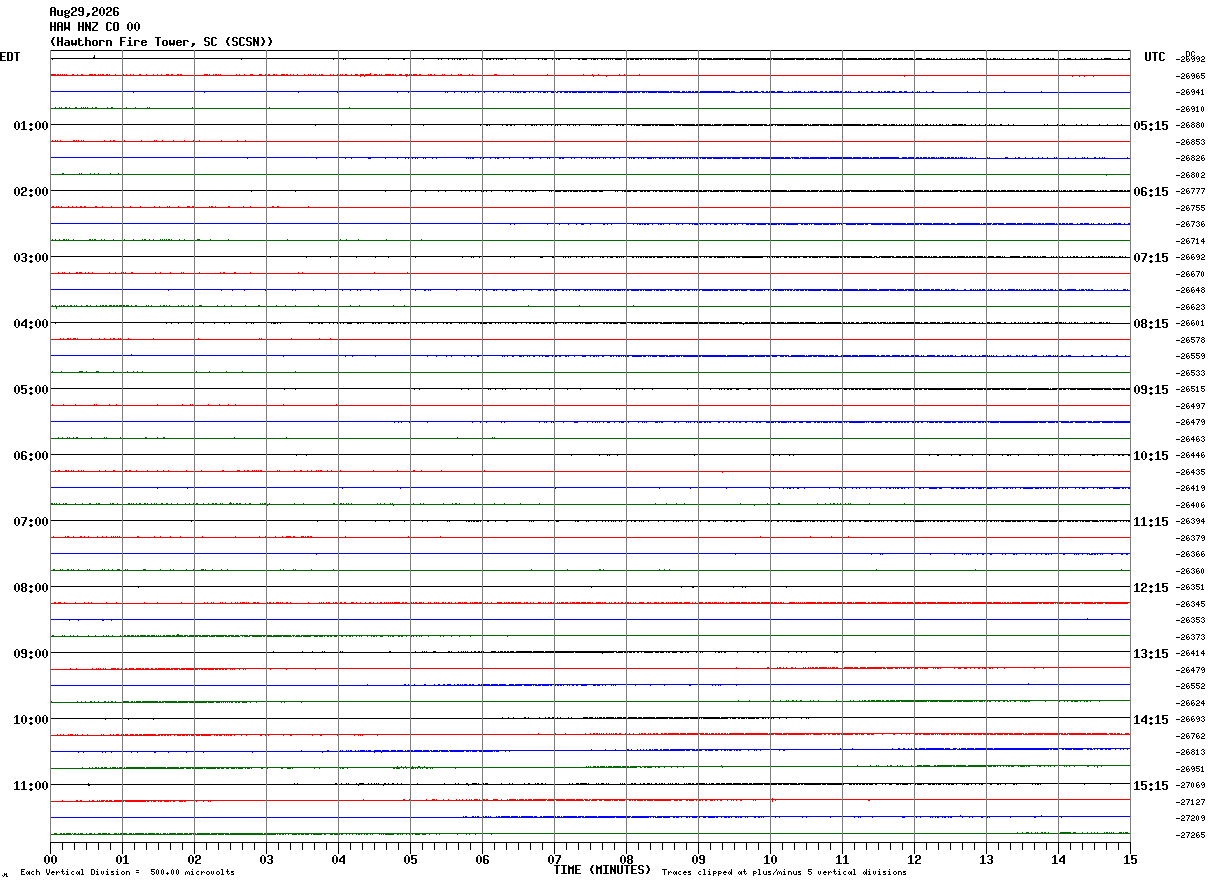Click the red trace at 08:15 EDT
The height and width of the screenshot is (886, 1210).
coord(590,603)
